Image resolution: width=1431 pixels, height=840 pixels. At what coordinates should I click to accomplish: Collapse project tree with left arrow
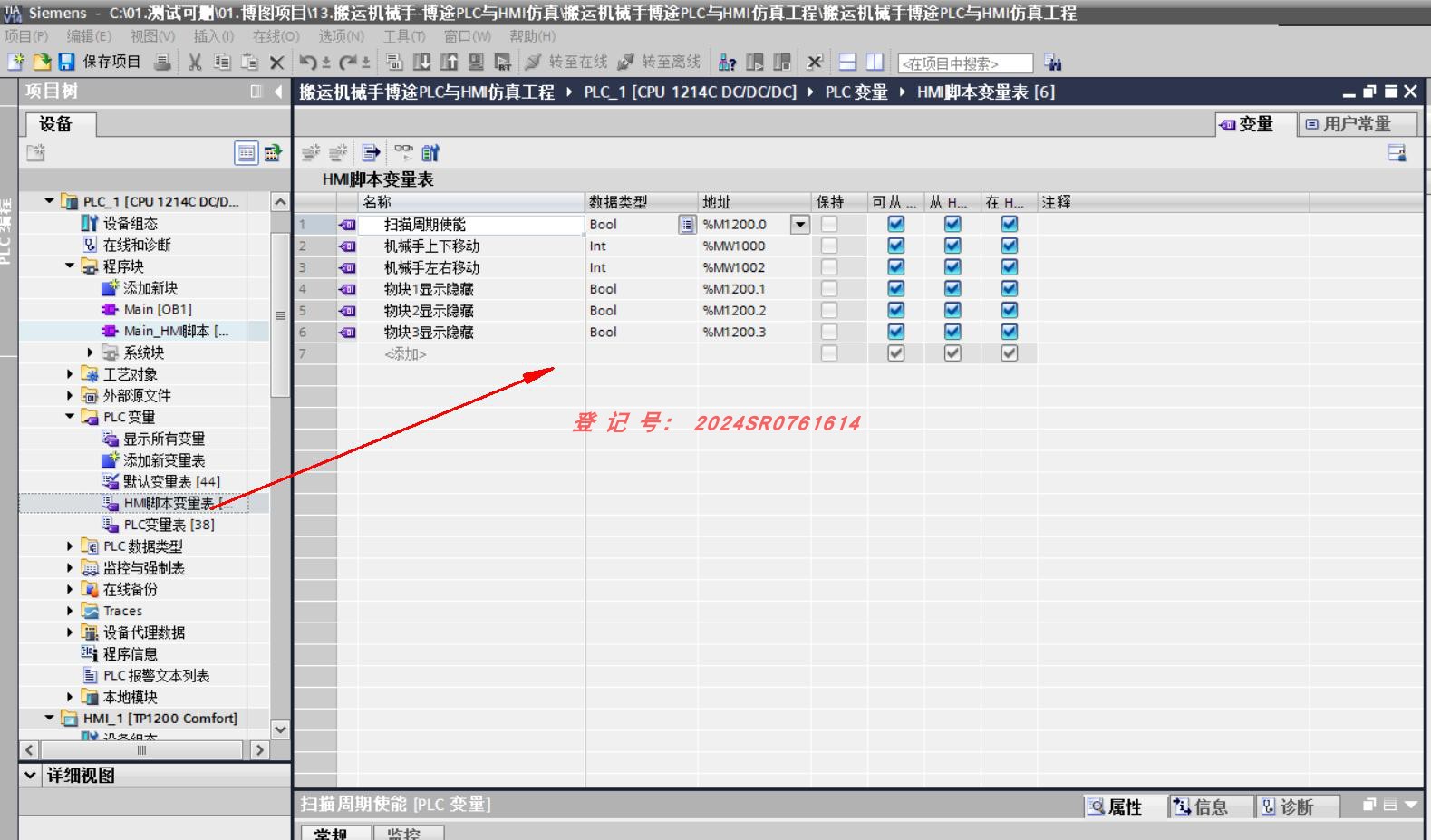tap(278, 92)
